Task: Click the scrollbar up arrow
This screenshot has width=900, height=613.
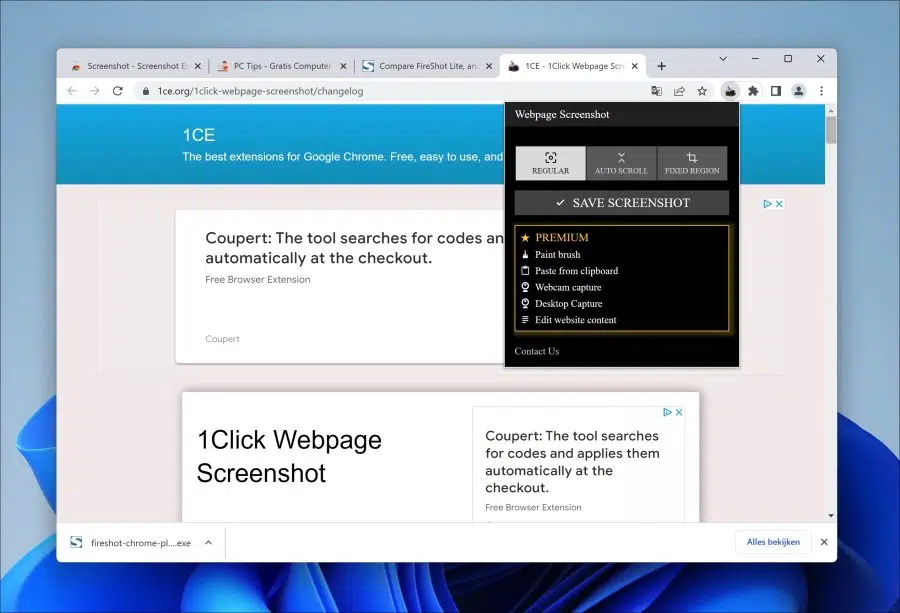Action: tap(831, 110)
